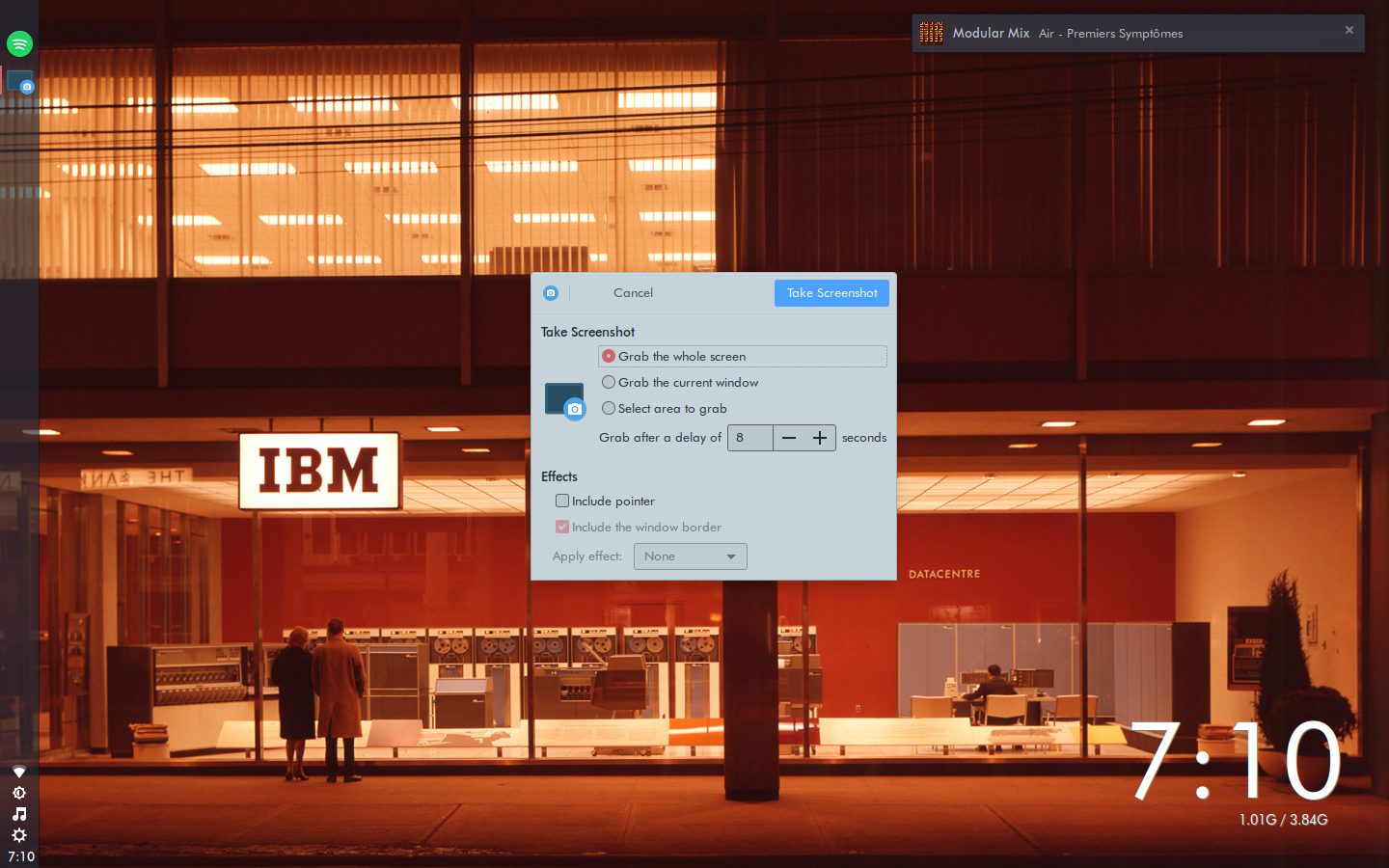Select Grab the current window
This screenshot has width=1389, height=868.
[680, 383]
